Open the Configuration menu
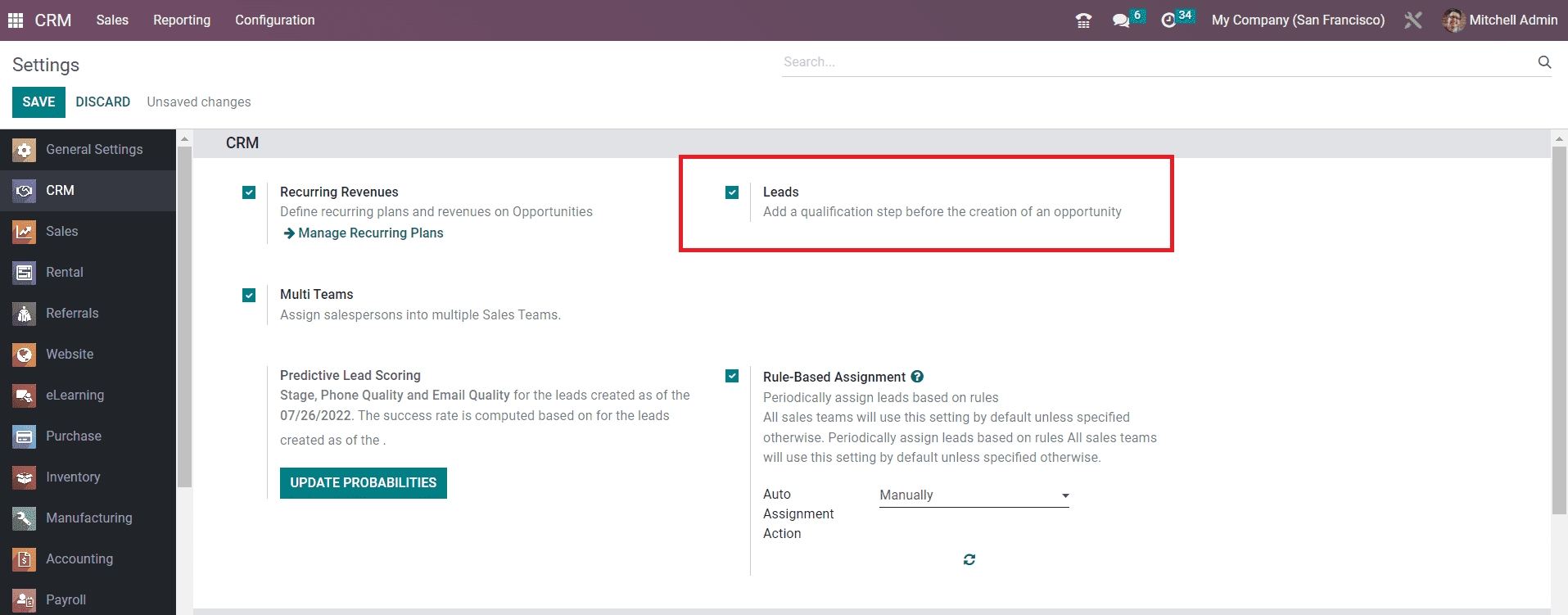This screenshot has width=1568, height=615. coord(274,20)
